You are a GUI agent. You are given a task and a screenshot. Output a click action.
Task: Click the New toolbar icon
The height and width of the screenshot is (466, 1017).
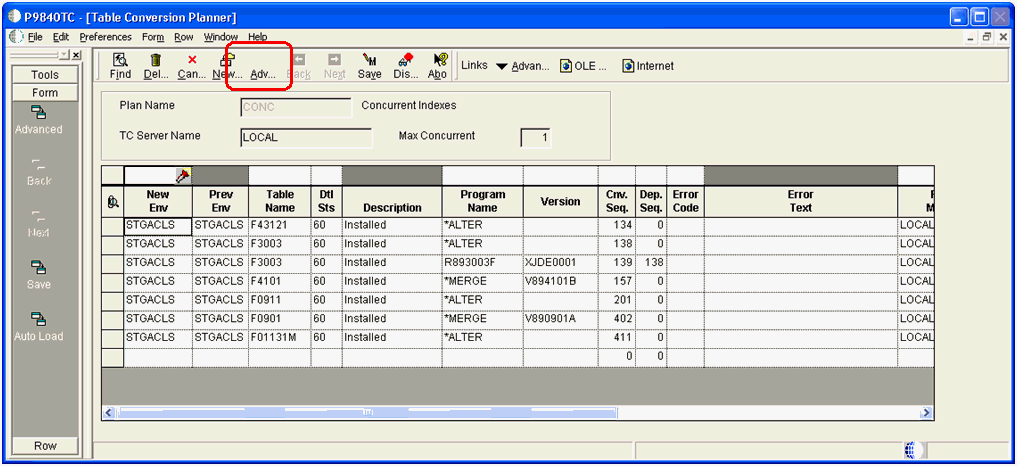pos(227,66)
